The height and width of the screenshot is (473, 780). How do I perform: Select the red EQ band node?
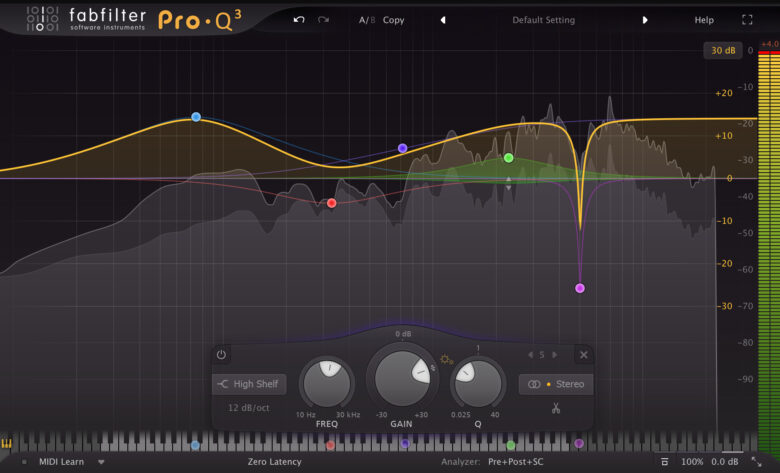point(331,203)
